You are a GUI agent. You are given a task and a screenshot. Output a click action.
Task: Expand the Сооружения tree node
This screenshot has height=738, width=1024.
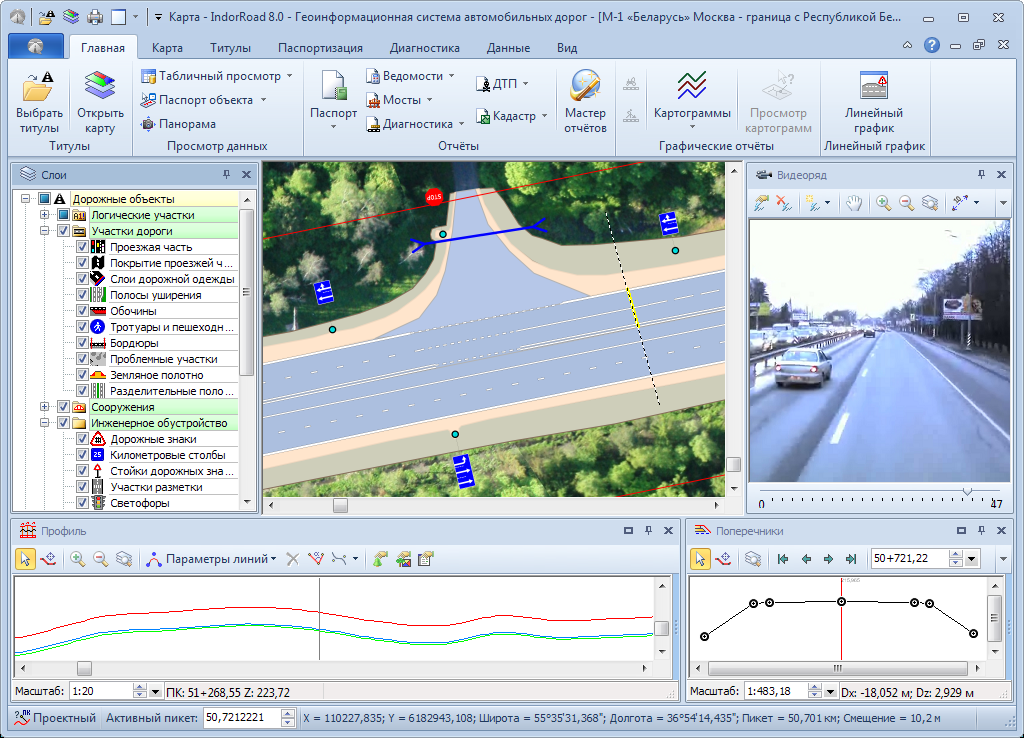click(x=44, y=407)
